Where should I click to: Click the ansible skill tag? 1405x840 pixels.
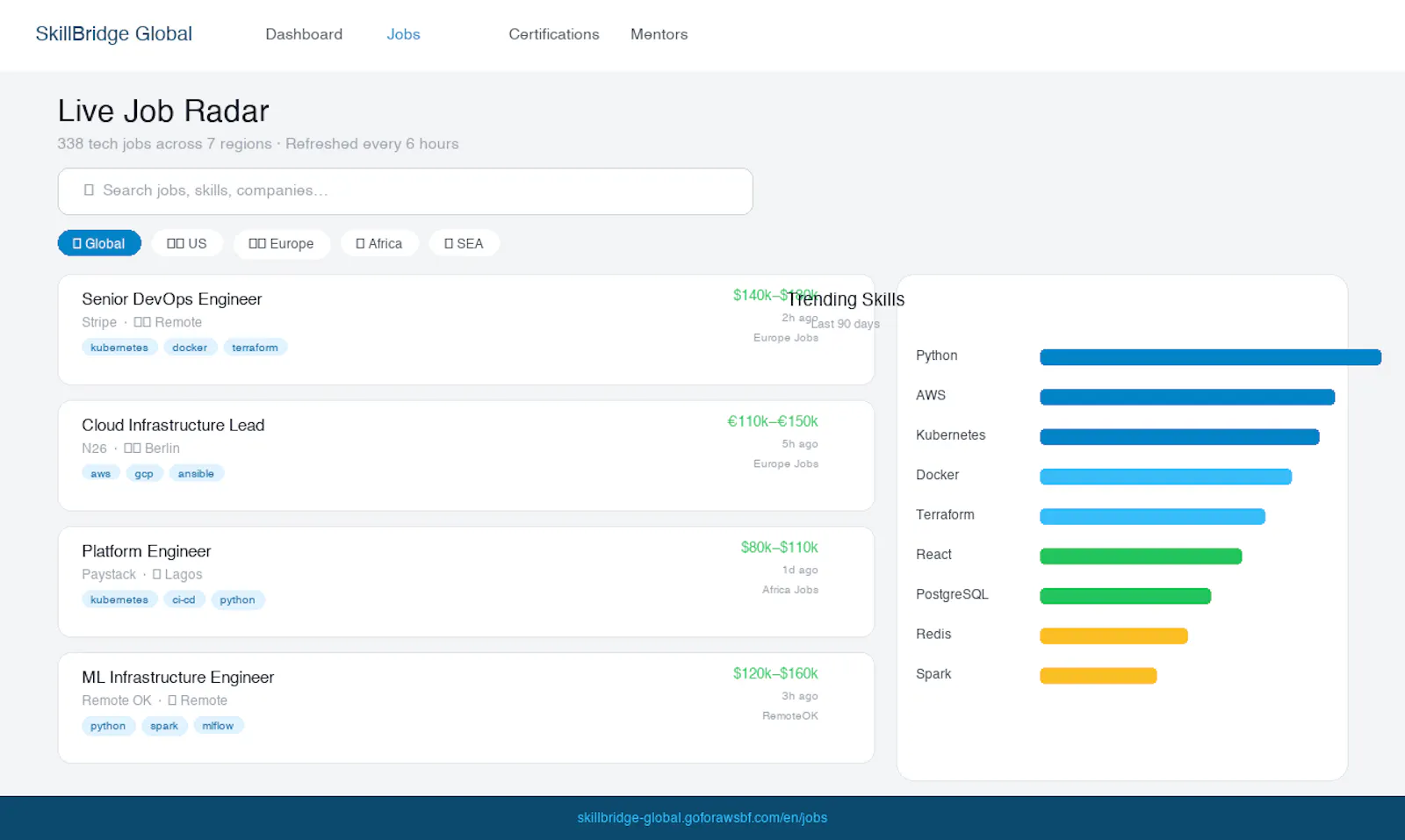click(x=196, y=474)
